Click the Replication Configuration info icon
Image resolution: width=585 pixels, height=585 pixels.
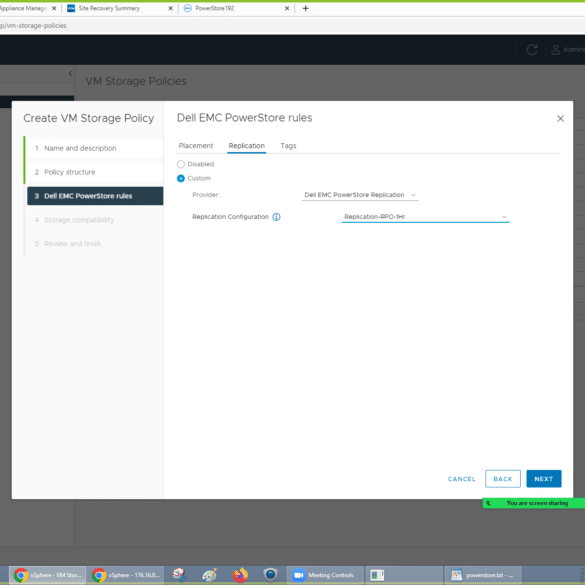pyautogui.click(x=276, y=217)
